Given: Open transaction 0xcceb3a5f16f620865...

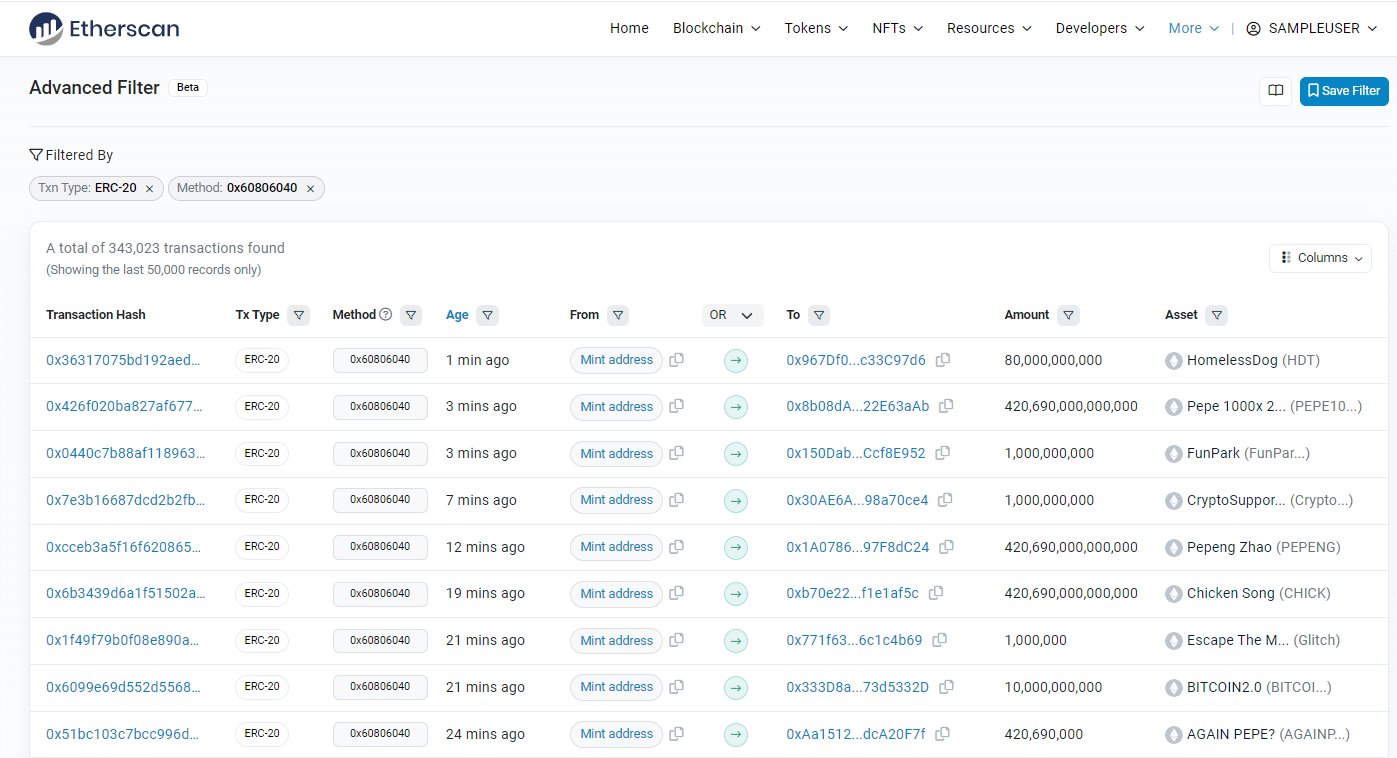Looking at the screenshot, I should coord(125,547).
